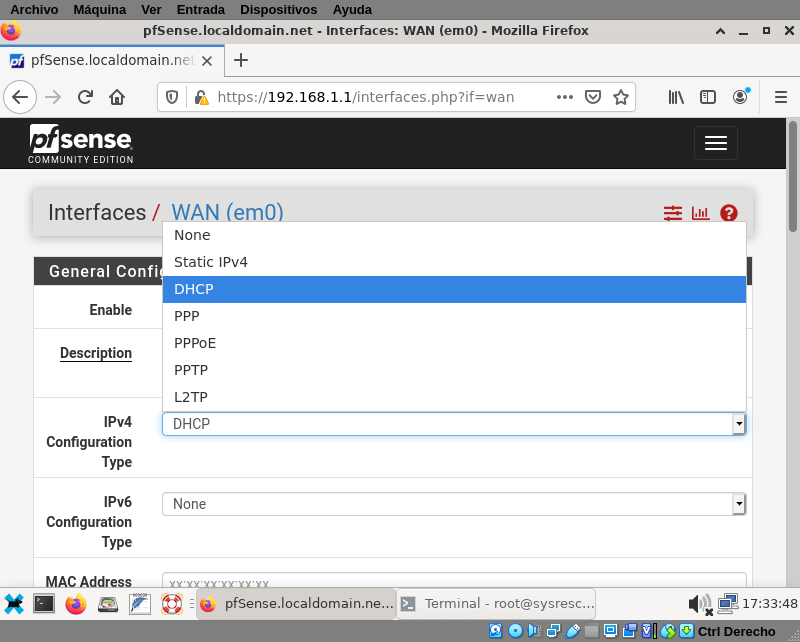
Task: Choose L2TP option
Action: [454, 398]
